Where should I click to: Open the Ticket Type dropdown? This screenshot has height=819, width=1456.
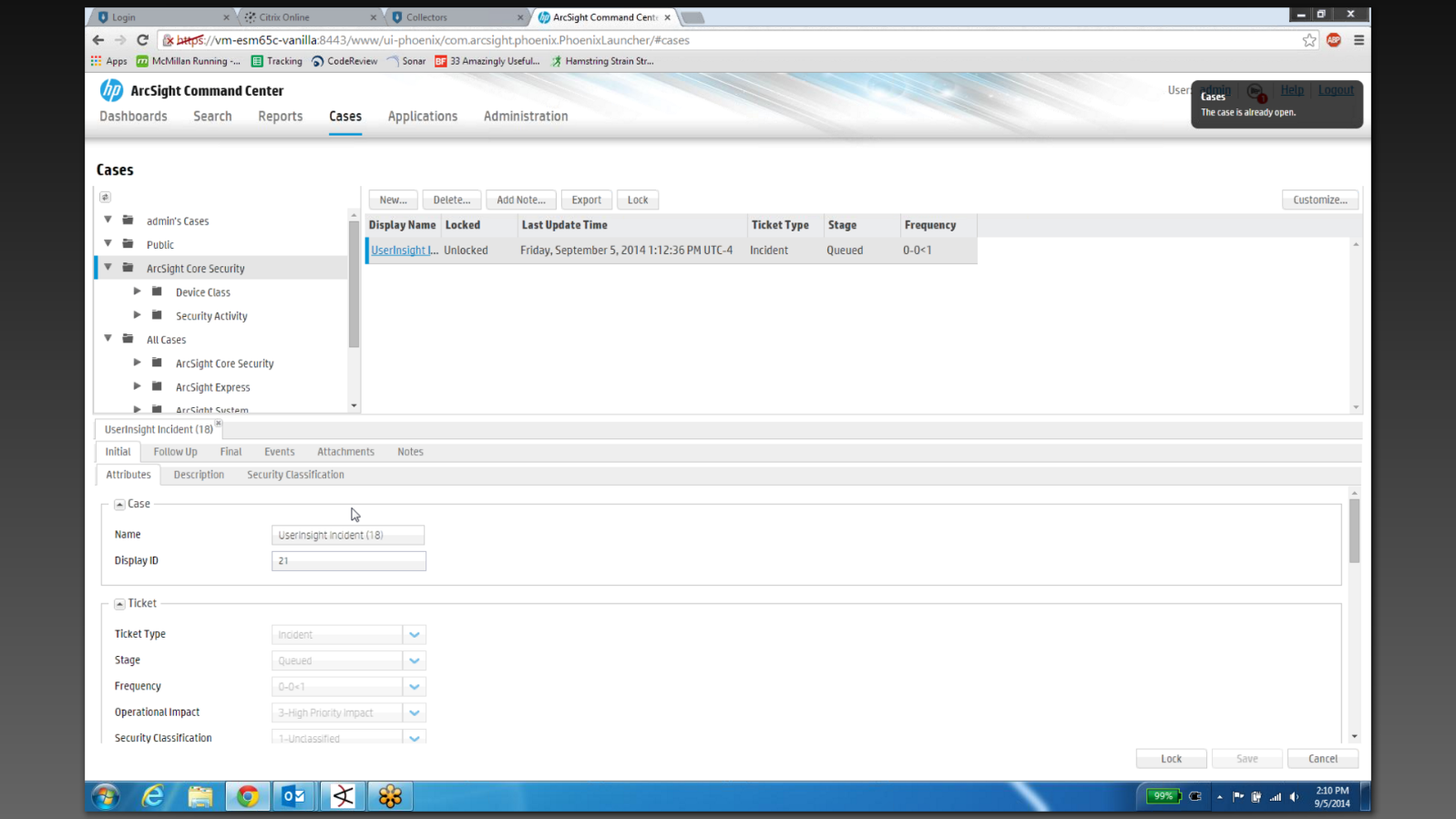pos(414,635)
